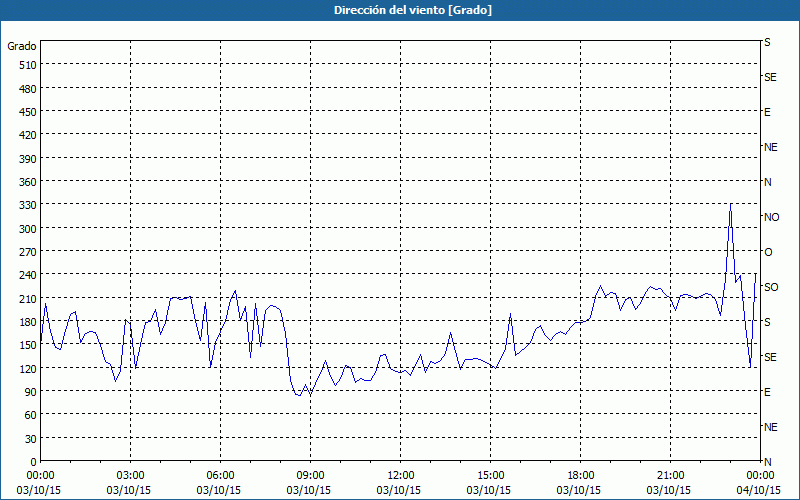
Task: Click the blue line's peak at 330 degrees
Action: [731, 204]
